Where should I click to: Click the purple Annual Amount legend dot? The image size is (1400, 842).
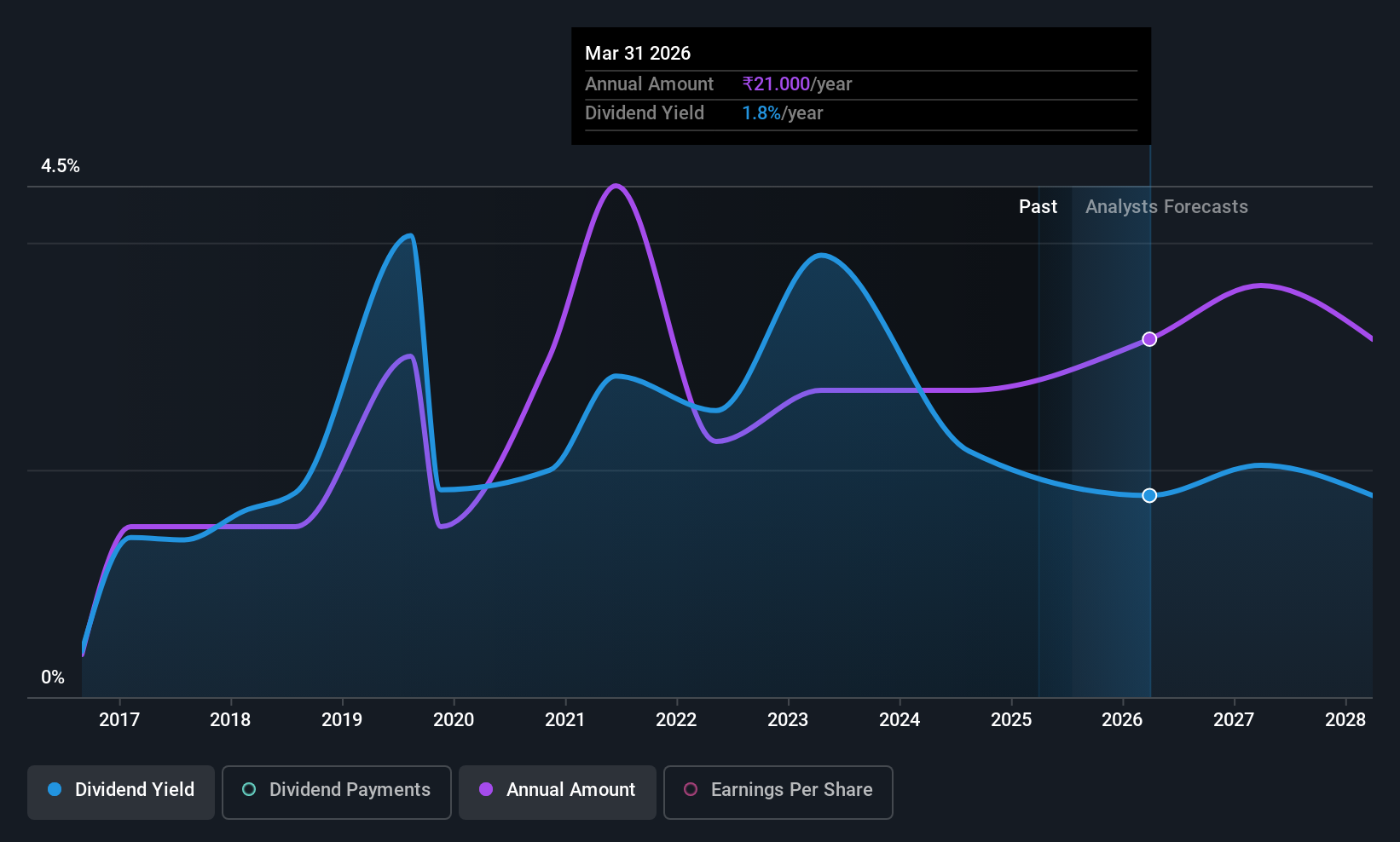(x=486, y=789)
